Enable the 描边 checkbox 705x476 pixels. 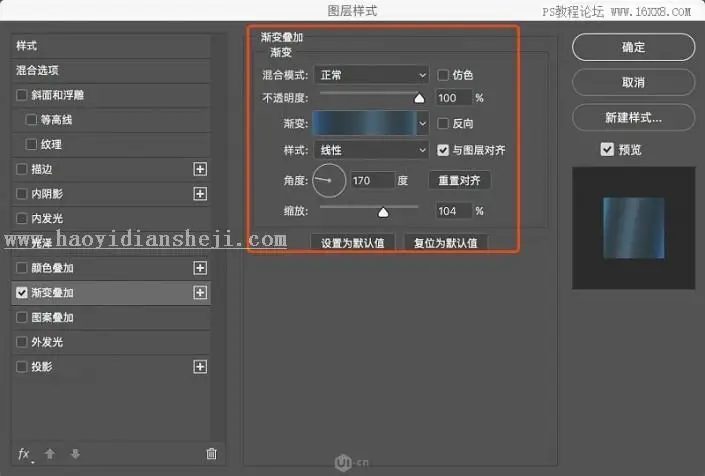pyautogui.click(x=22, y=169)
